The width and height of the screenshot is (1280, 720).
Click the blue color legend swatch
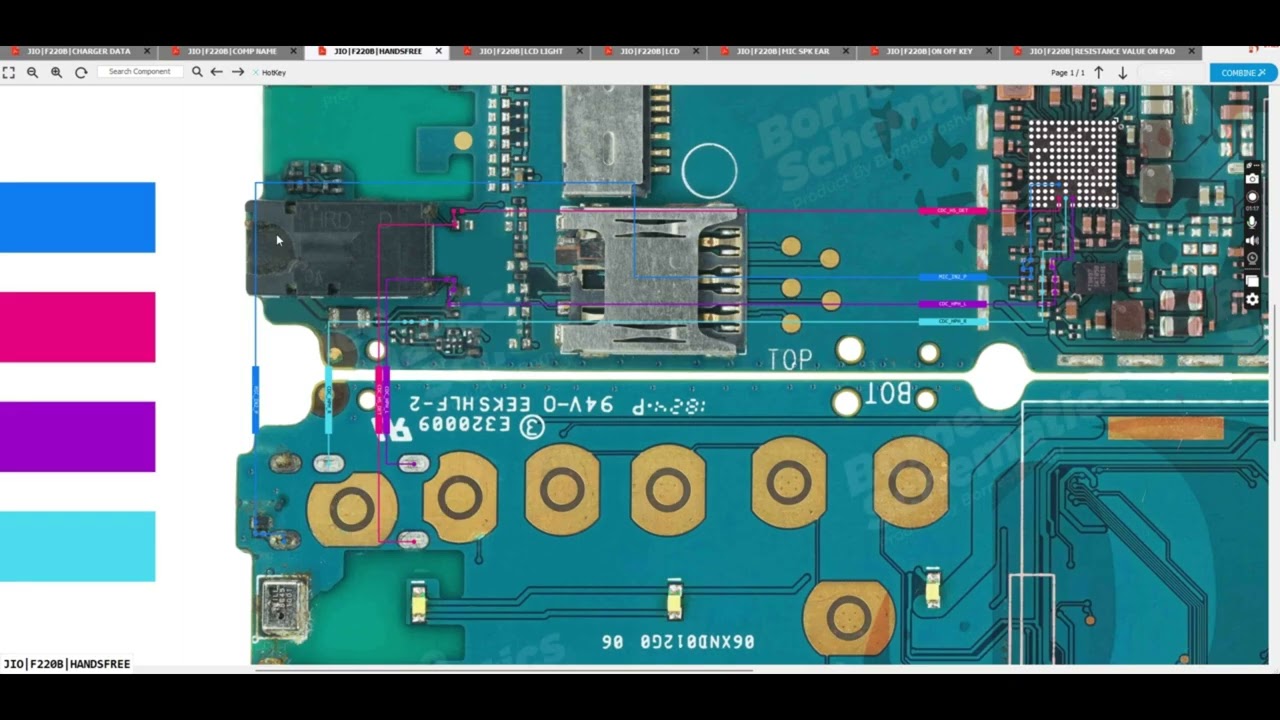tap(78, 217)
